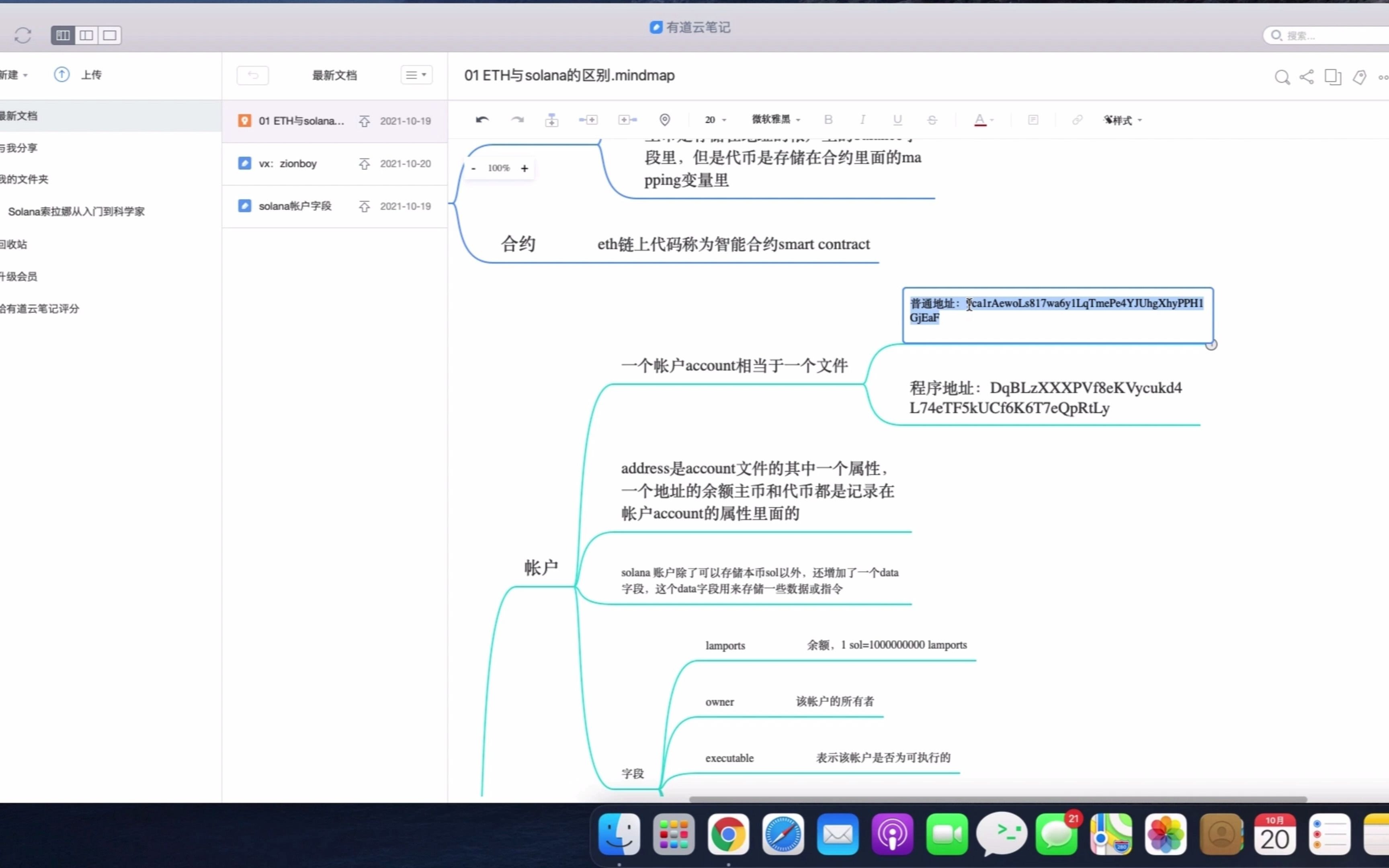Select the lamports field node
Viewport: 1389px width, 868px height.
click(x=725, y=646)
